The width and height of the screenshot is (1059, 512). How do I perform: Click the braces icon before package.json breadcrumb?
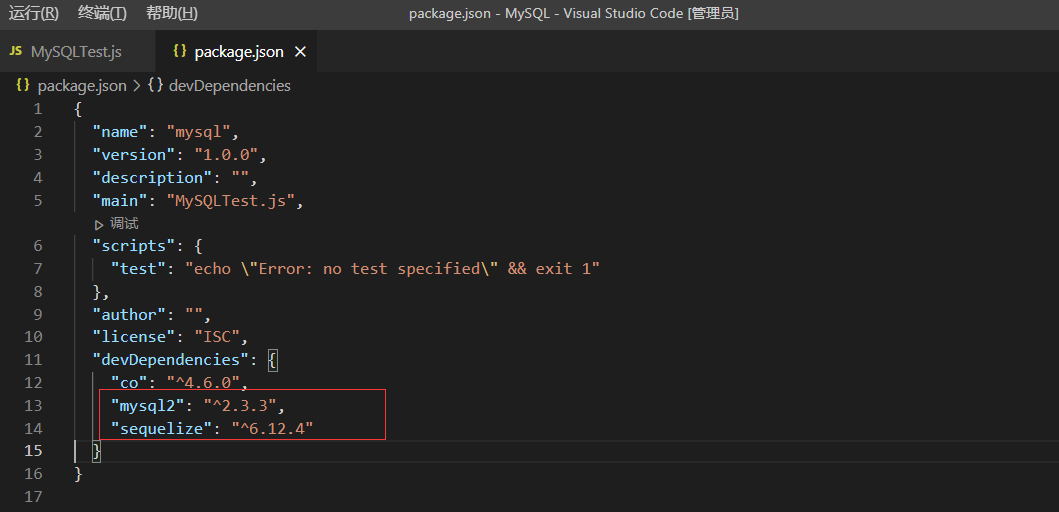(x=23, y=86)
